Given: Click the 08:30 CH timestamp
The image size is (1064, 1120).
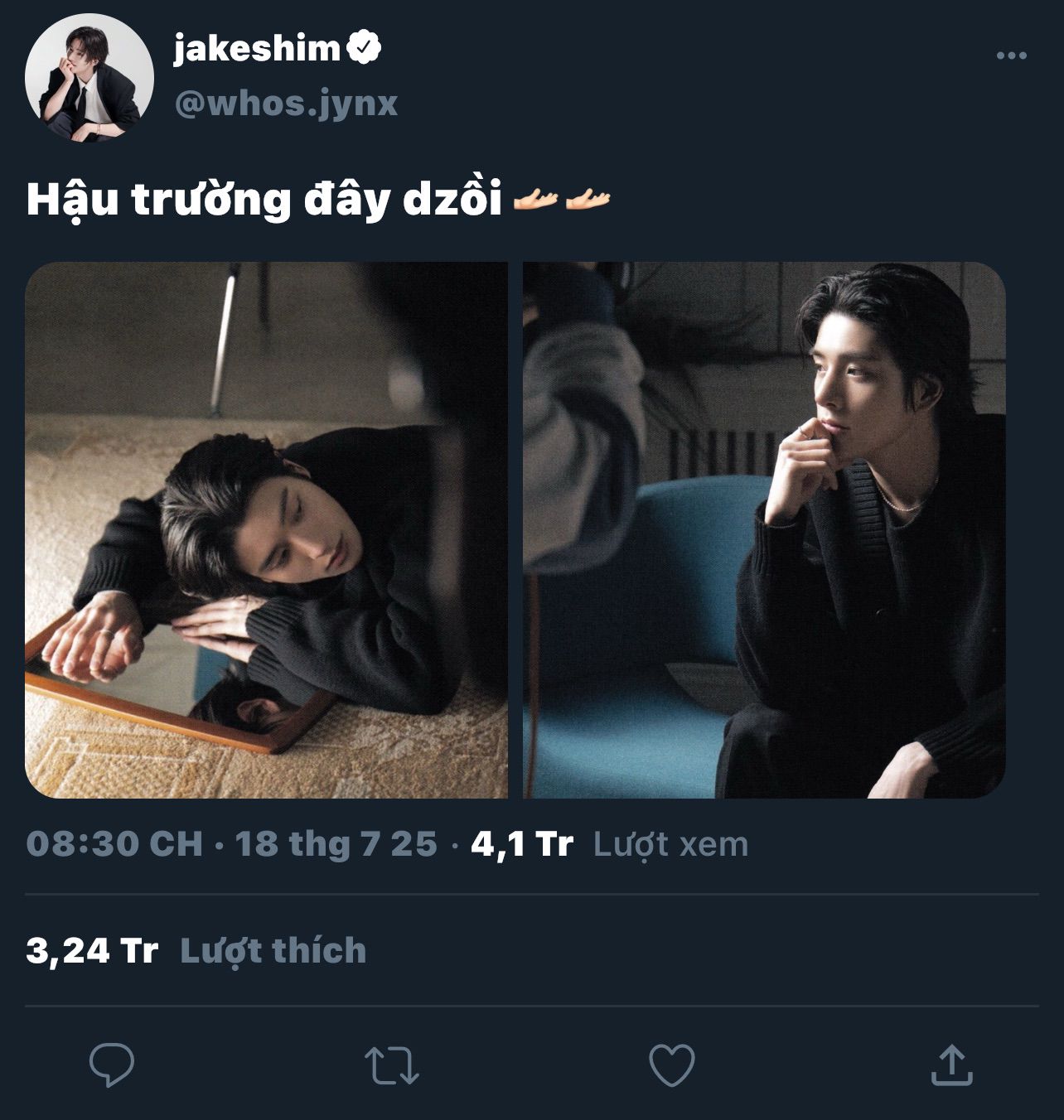Looking at the screenshot, I should 114,843.
